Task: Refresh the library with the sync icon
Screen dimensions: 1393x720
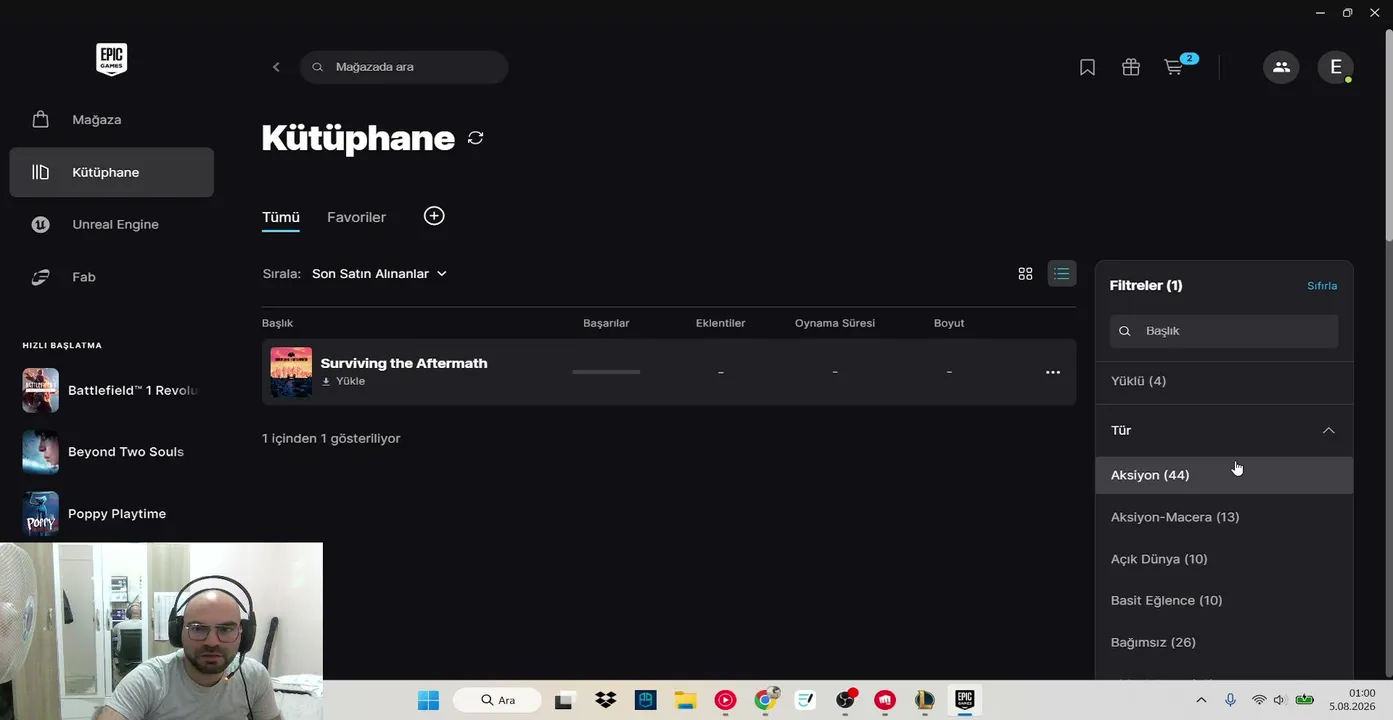Action: pos(476,138)
